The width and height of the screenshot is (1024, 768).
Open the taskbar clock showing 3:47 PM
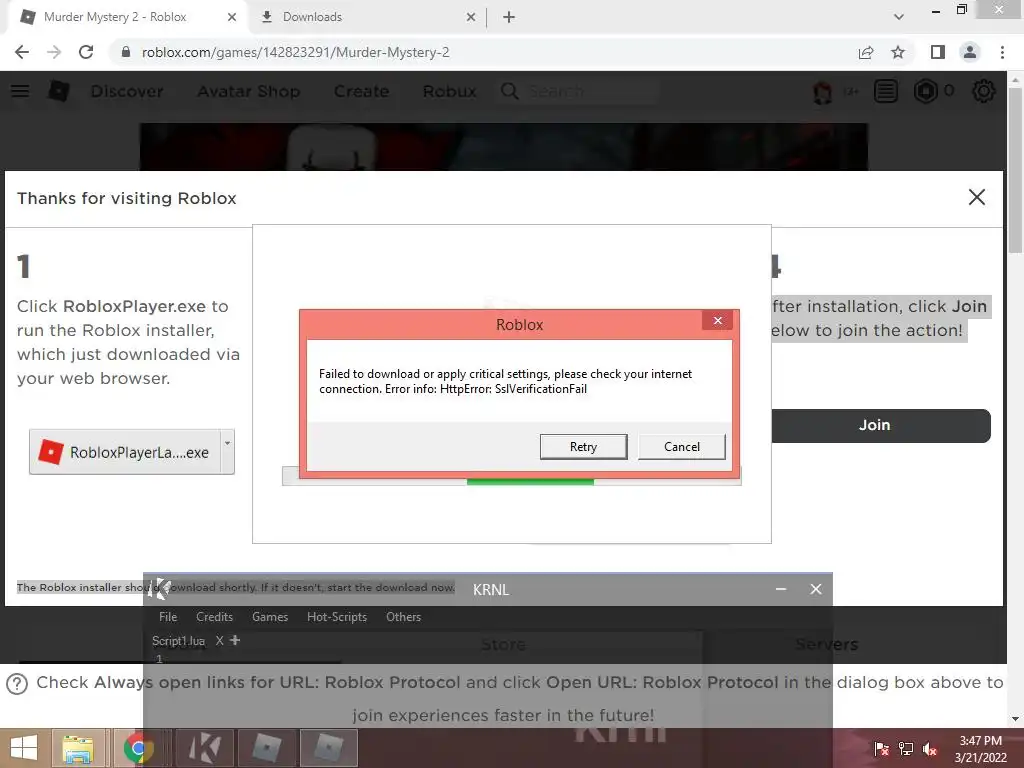[x=980, y=749]
